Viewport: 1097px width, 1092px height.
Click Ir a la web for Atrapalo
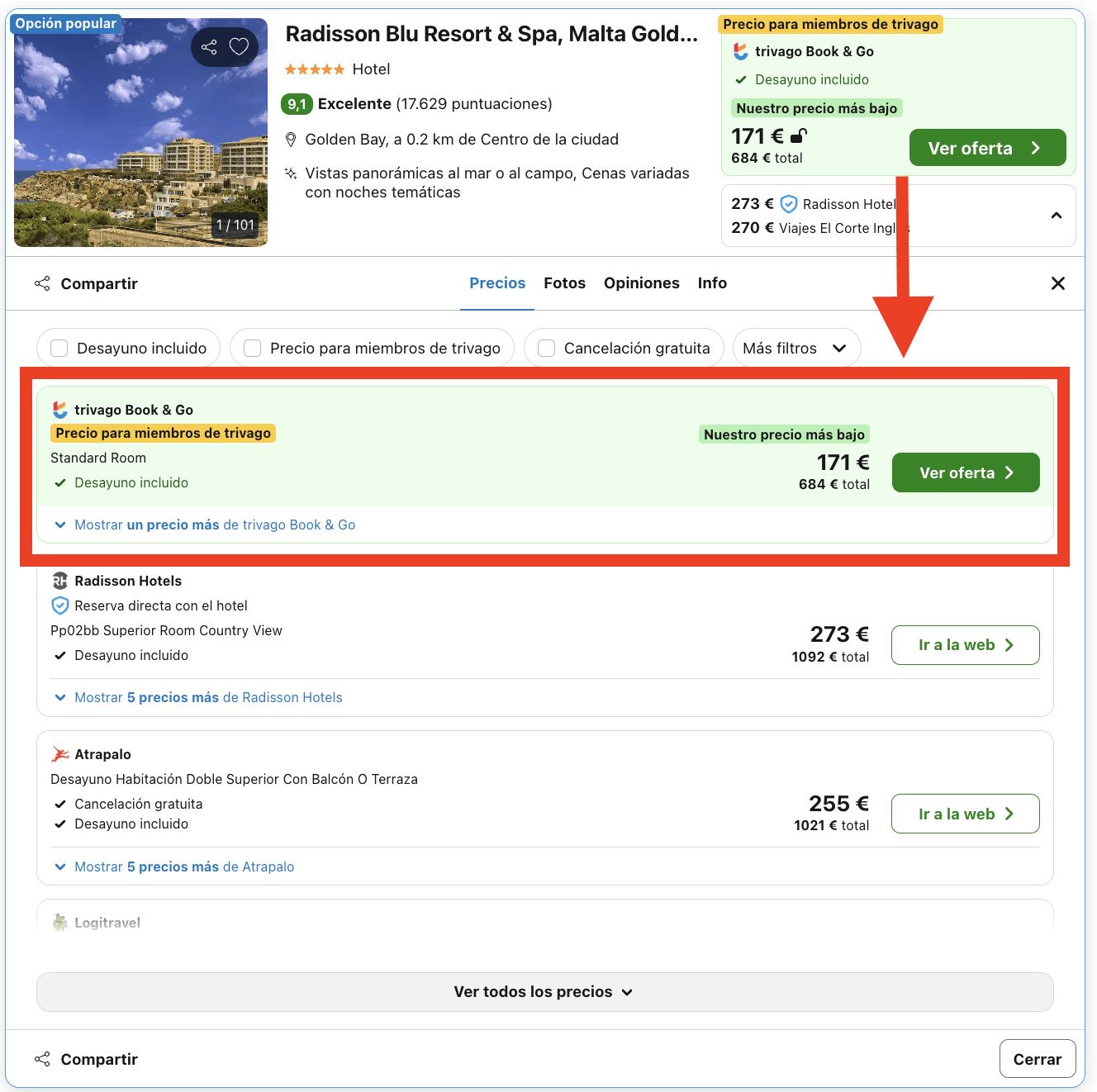[x=966, y=814]
